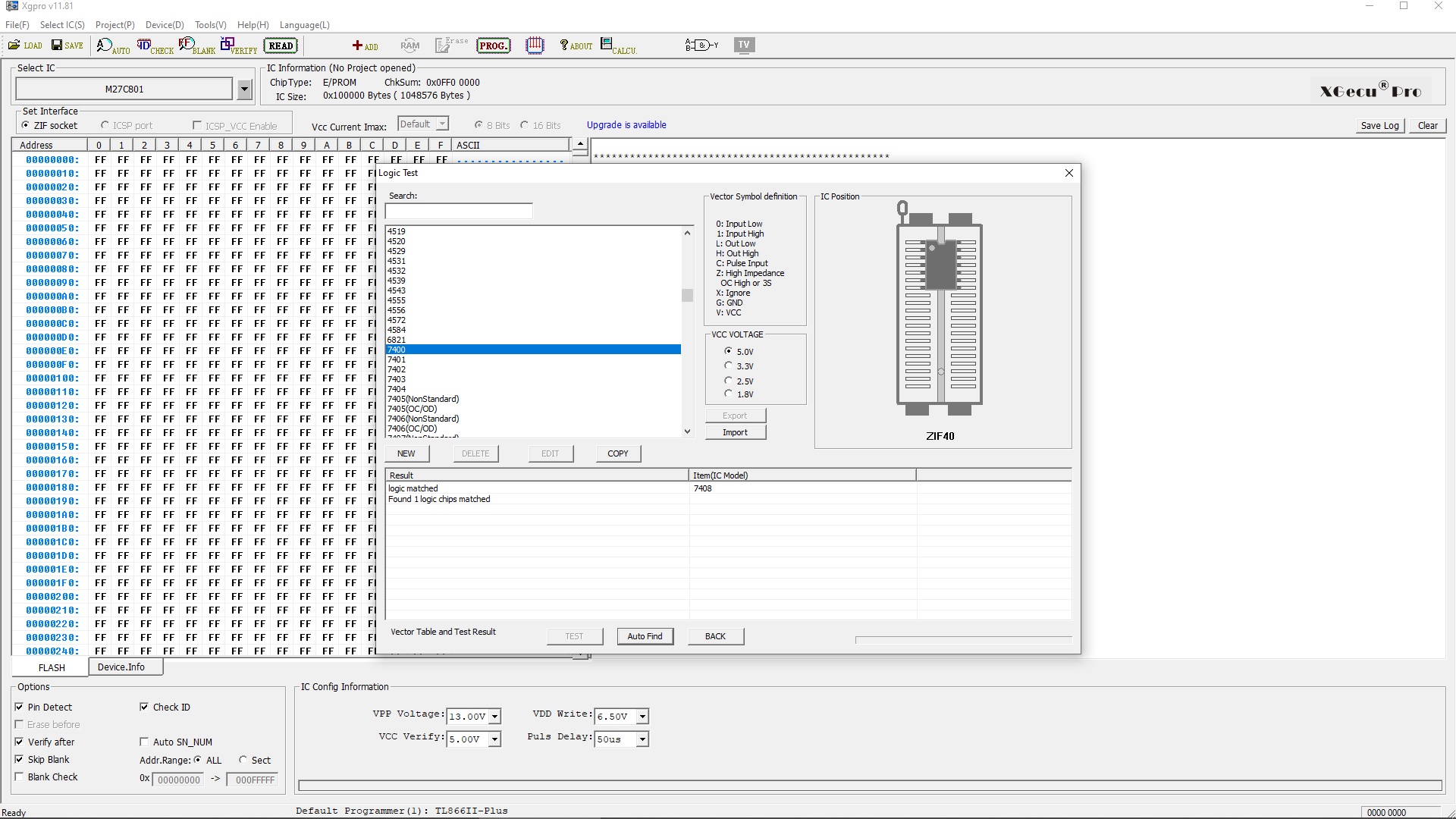Image resolution: width=1456 pixels, height=819 pixels.
Task: Open the Select IC(S) menu
Action: [62, 25]
